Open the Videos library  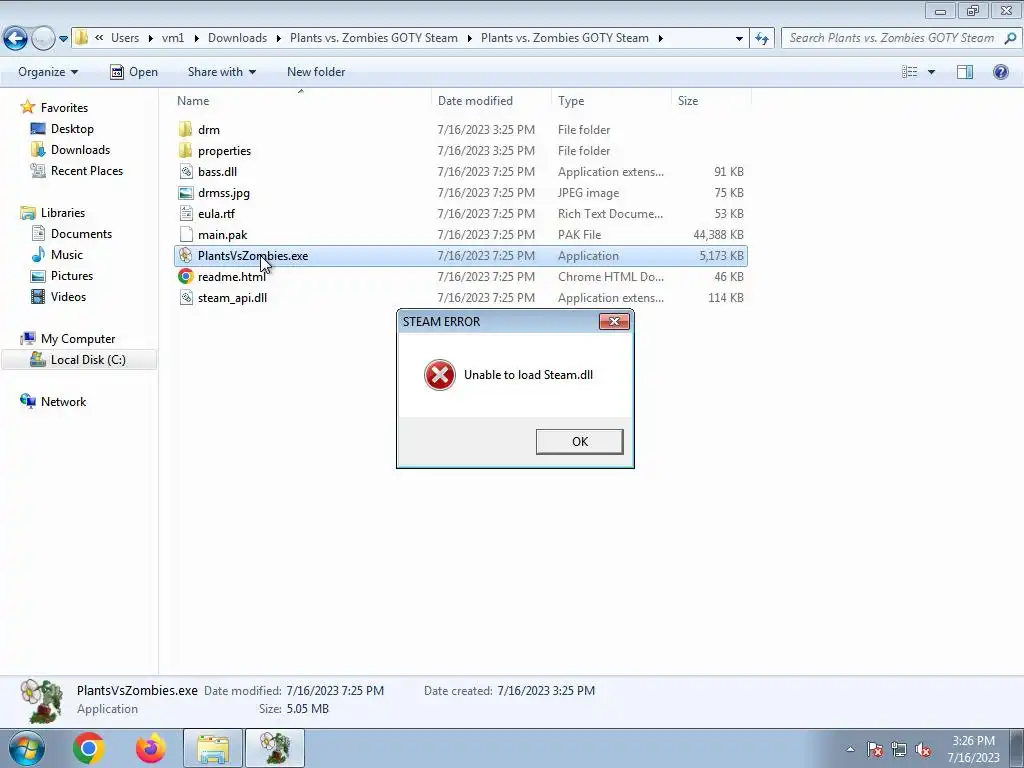point(68,296)
